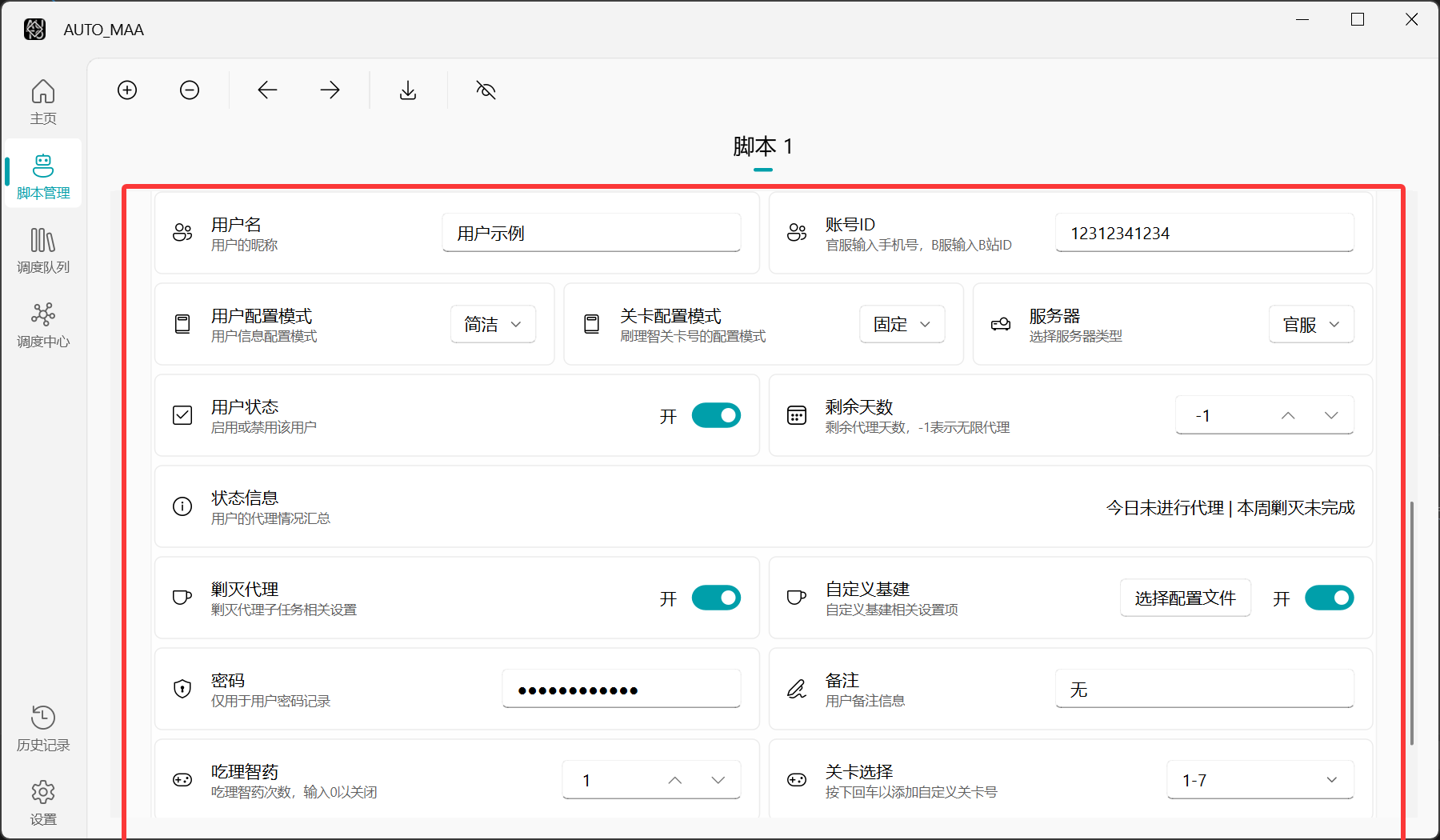1440x840 pixels.
Task: Go to 主页 in the sidebar
Action: 43,102
